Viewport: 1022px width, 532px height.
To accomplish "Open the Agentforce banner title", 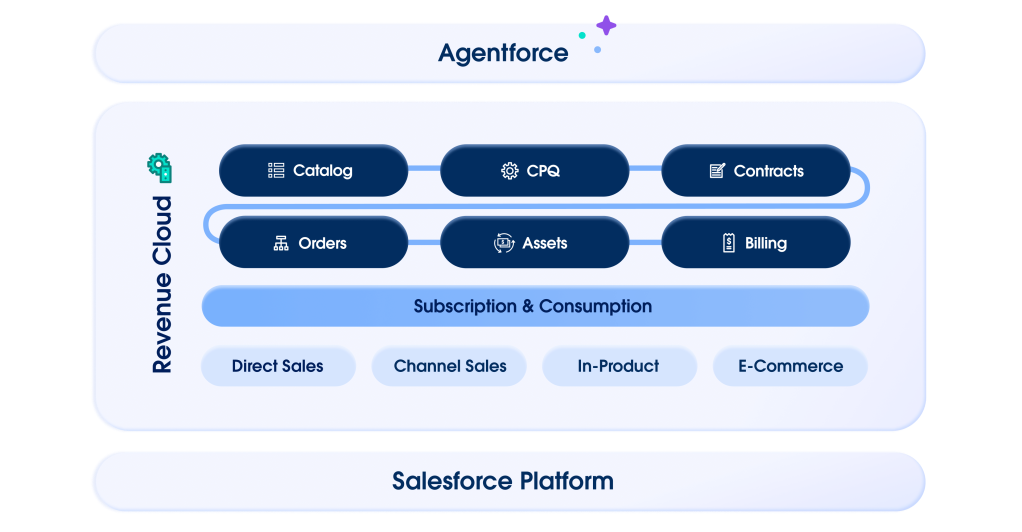I will click(503, 53).
